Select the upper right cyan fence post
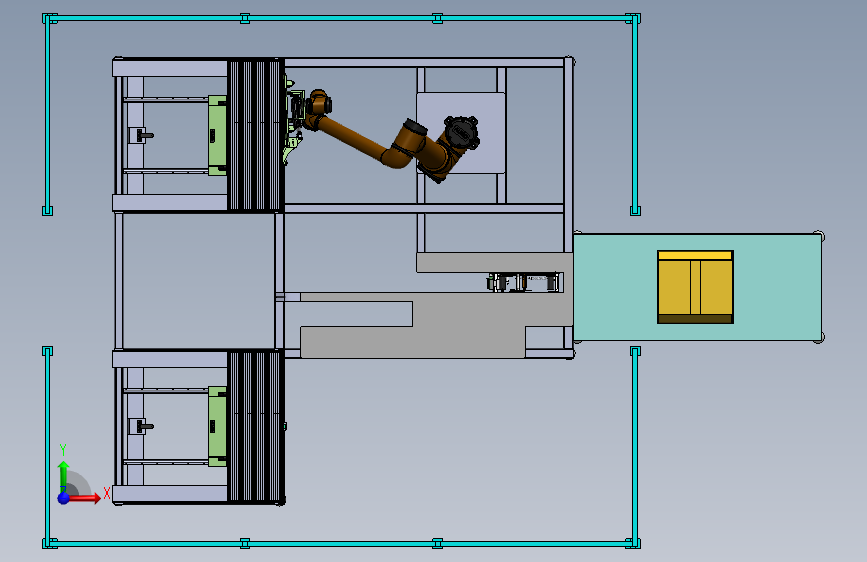 [635, 115]
